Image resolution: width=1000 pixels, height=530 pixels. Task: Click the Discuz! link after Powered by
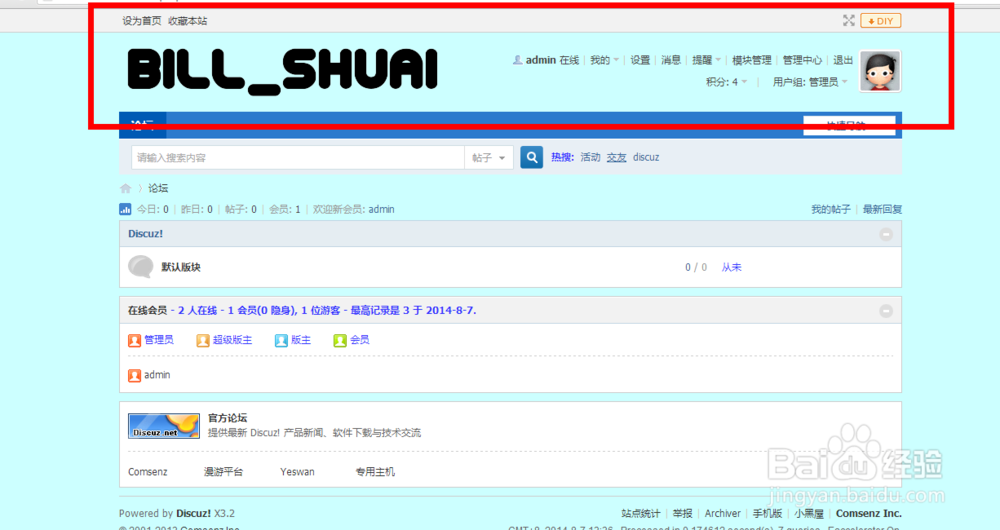(x=193, y=513)
